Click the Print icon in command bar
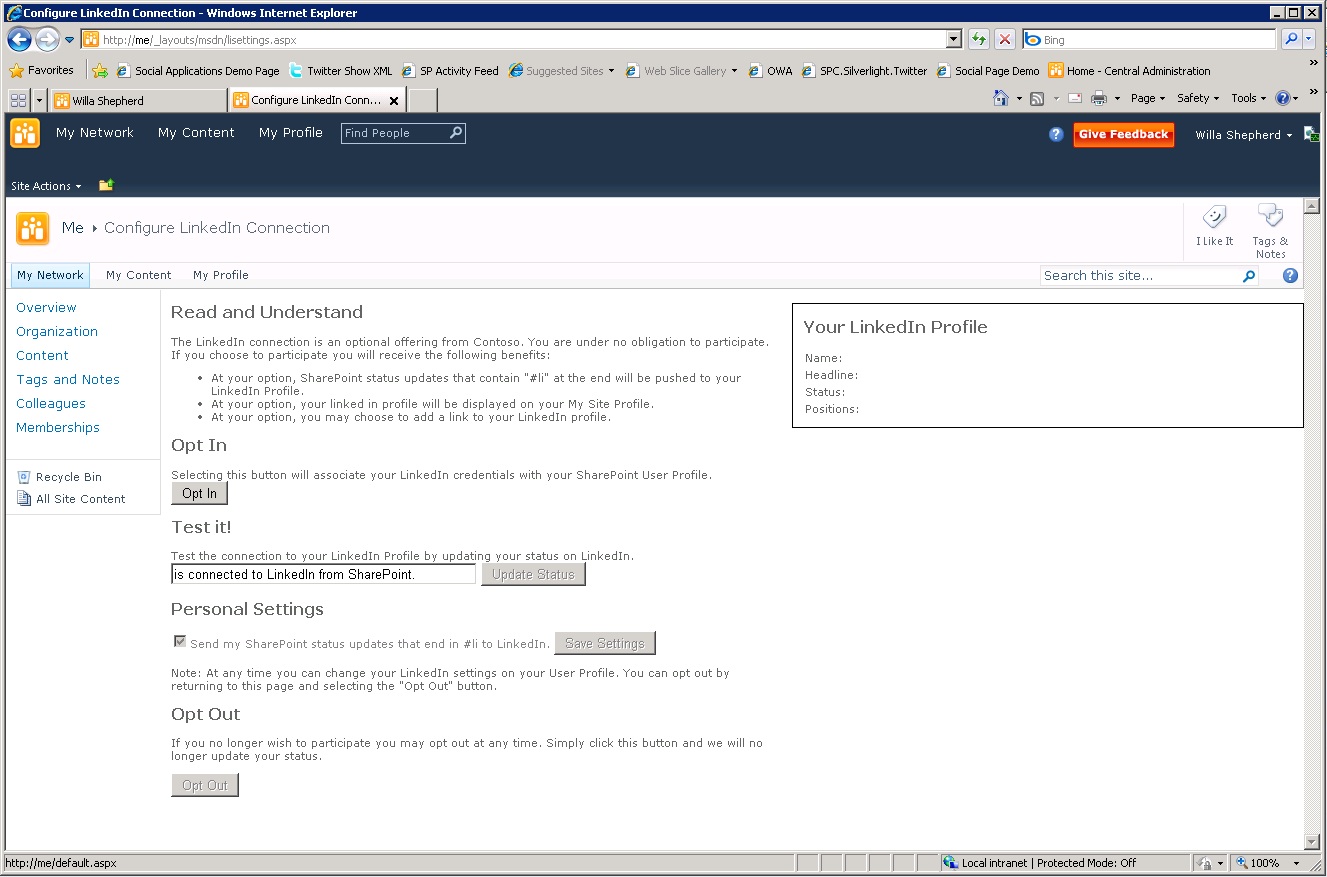This screenshot has height=877, width=1327. pyautogui.click(x=1099, y=98)
